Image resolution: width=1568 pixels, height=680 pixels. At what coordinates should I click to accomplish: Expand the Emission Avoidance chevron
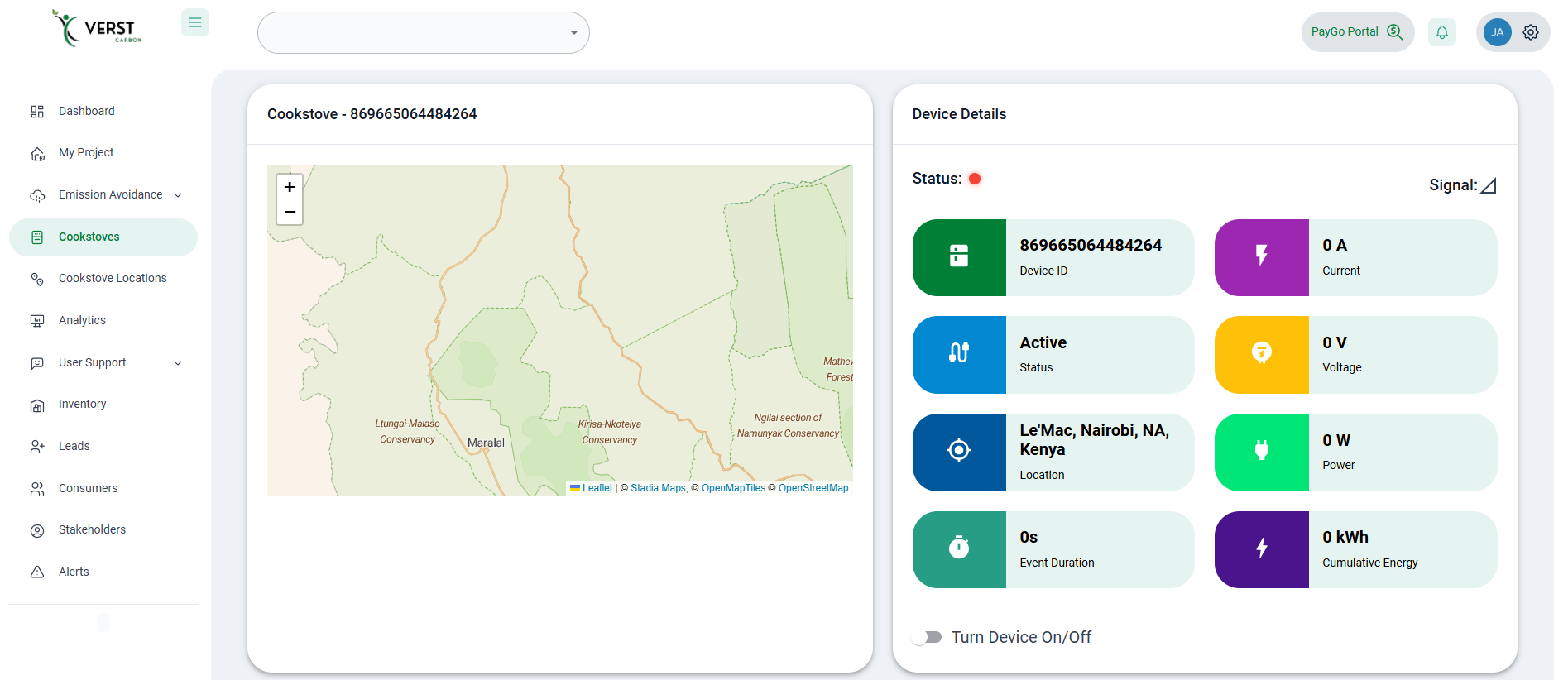(178, 195)
